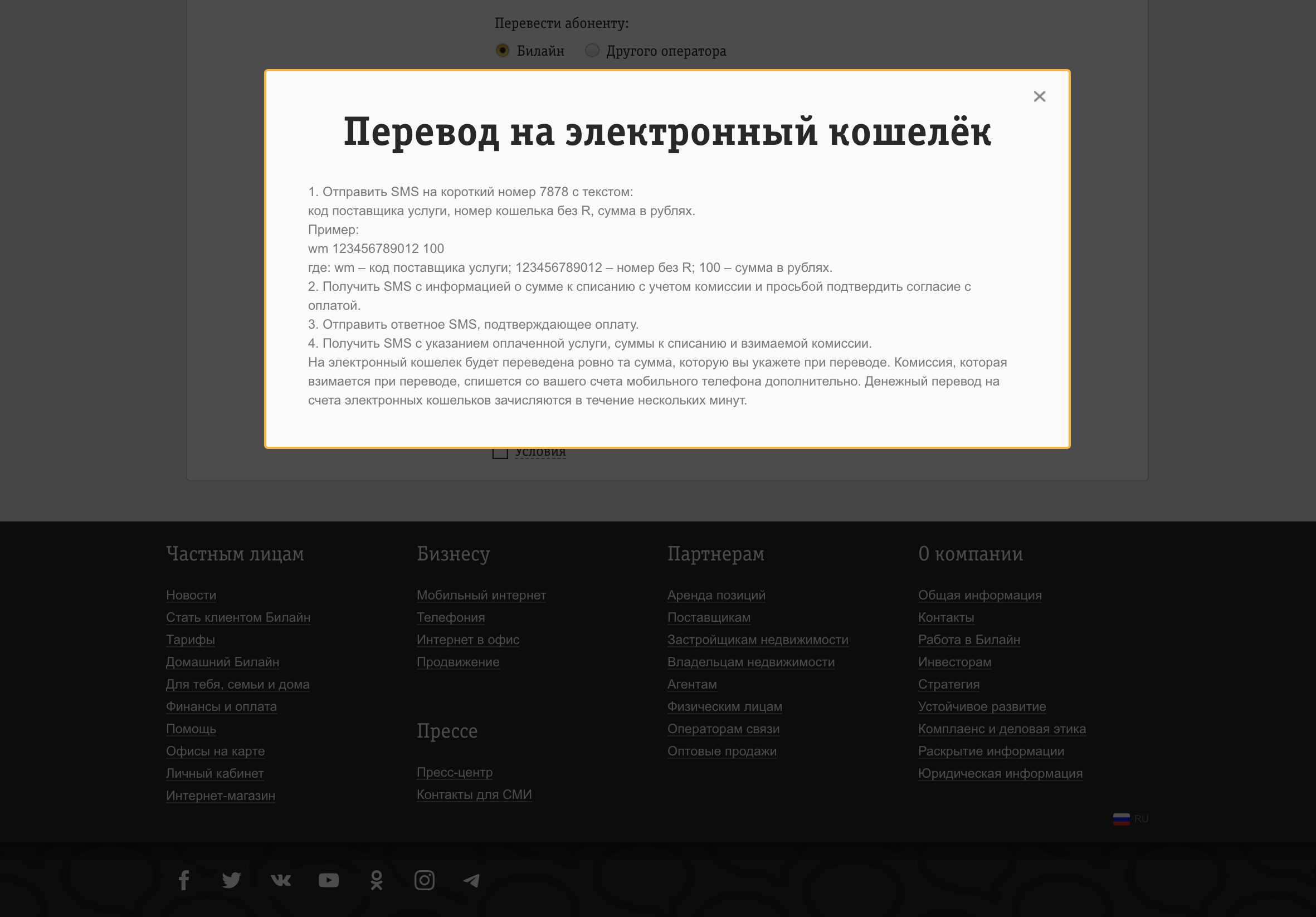The height and width of the screenshot is (917, 1316).
Task: Check the условия agreement checkbox
Action: 500,452
